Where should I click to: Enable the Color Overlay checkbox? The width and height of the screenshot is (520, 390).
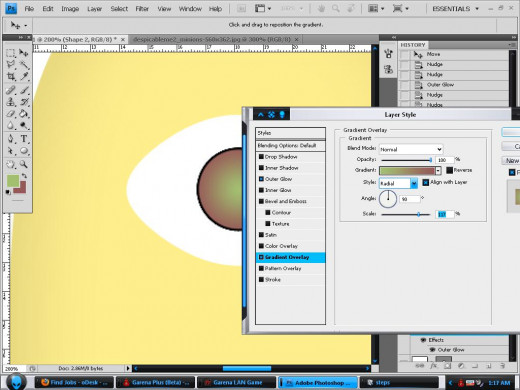(261, 246)
